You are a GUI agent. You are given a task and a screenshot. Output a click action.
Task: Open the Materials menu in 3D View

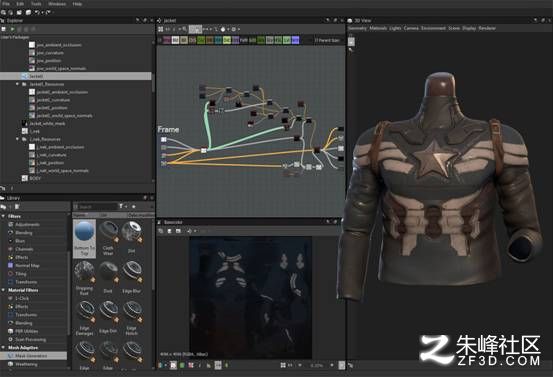click(x=378, y=28)
